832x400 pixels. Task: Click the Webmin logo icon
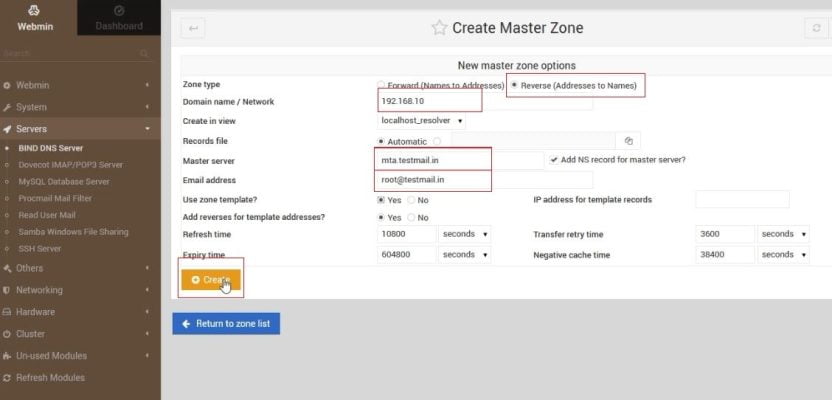[x=33, y=10]
